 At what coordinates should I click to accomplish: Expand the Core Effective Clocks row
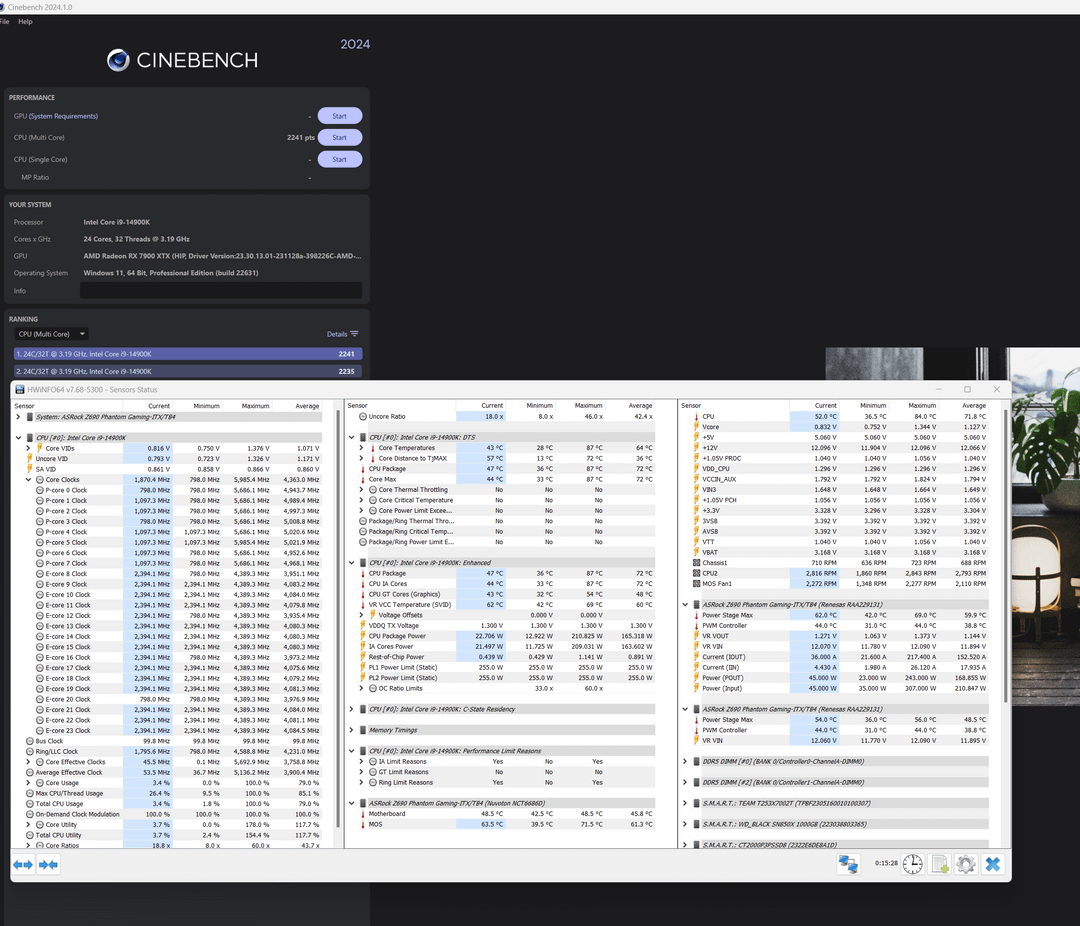point(28,762)
